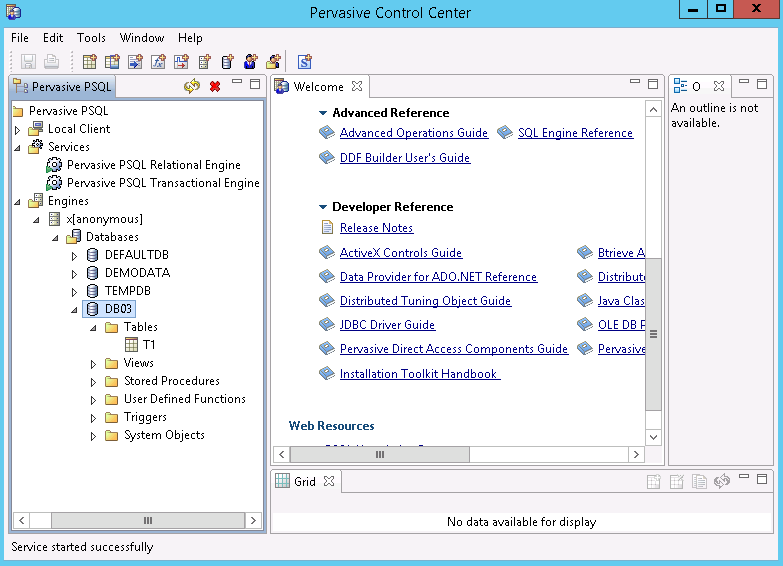Expand the DEFAULTDB database node

(x=74, y=255)
